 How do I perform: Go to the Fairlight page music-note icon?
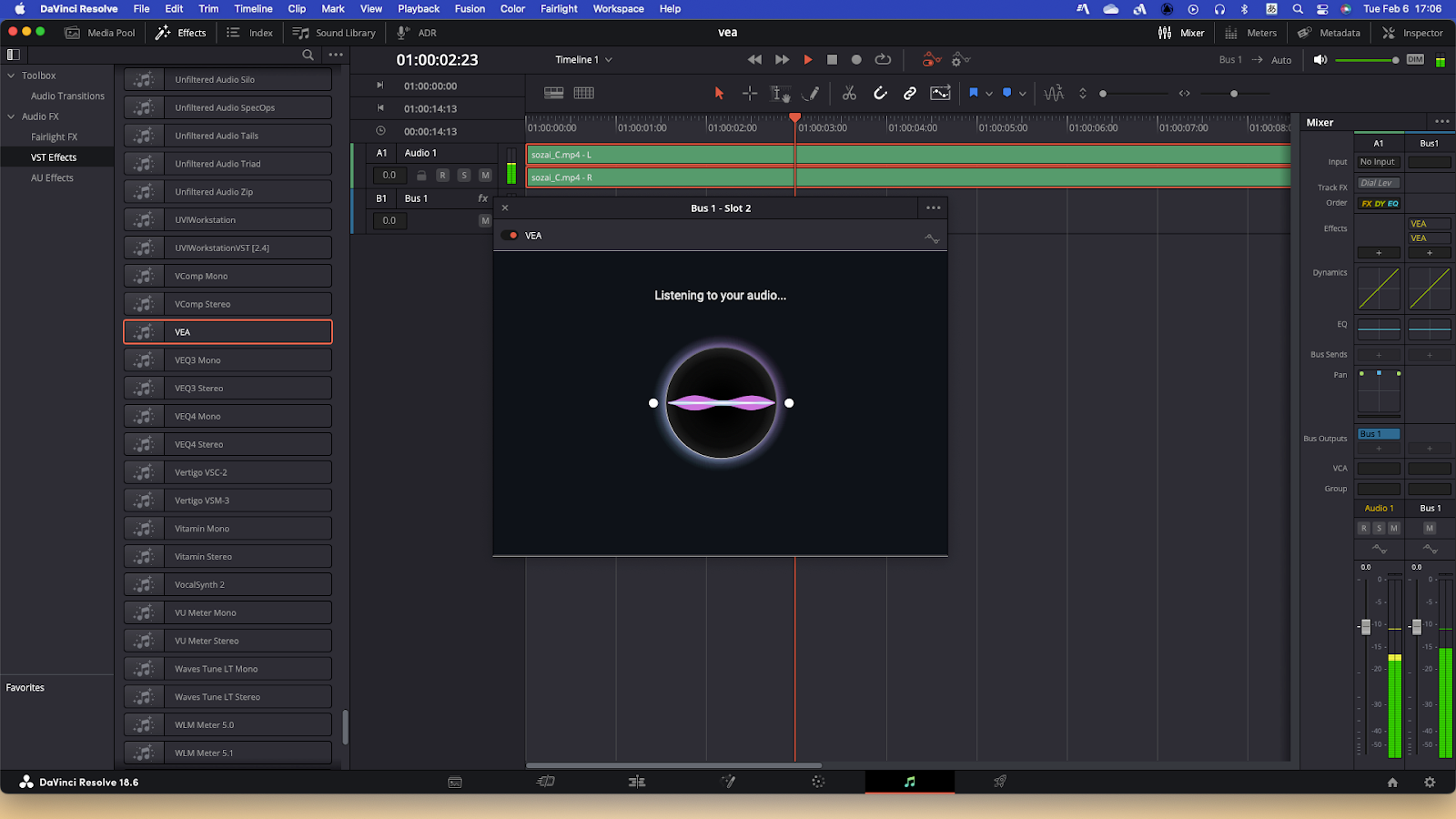(x=909, y=782)
